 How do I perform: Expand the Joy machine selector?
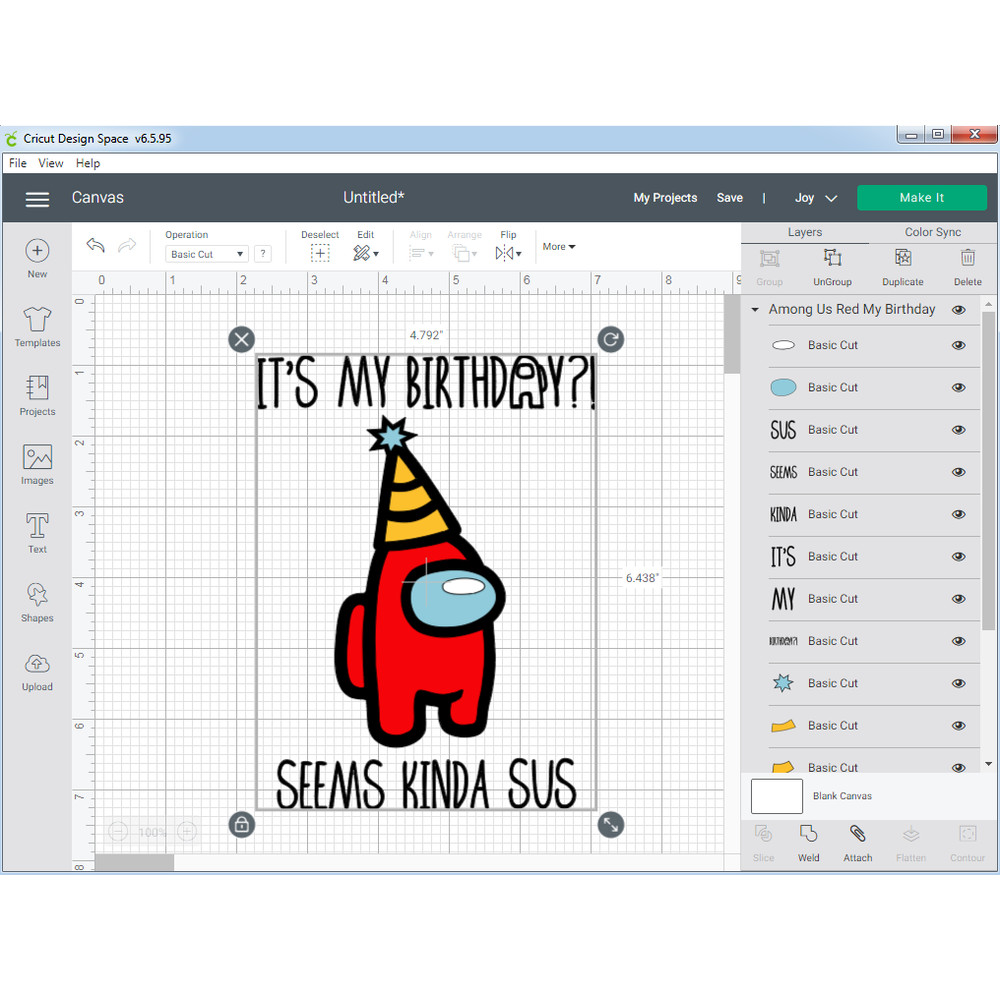tap(815, 198)
